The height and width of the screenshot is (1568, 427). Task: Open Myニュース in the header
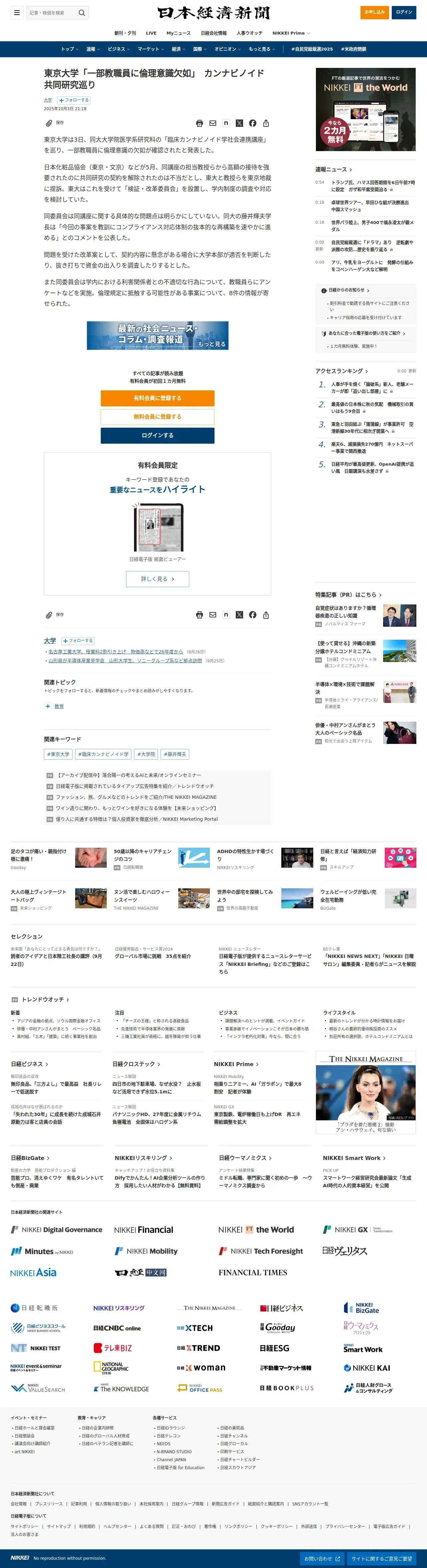[178, 33]
